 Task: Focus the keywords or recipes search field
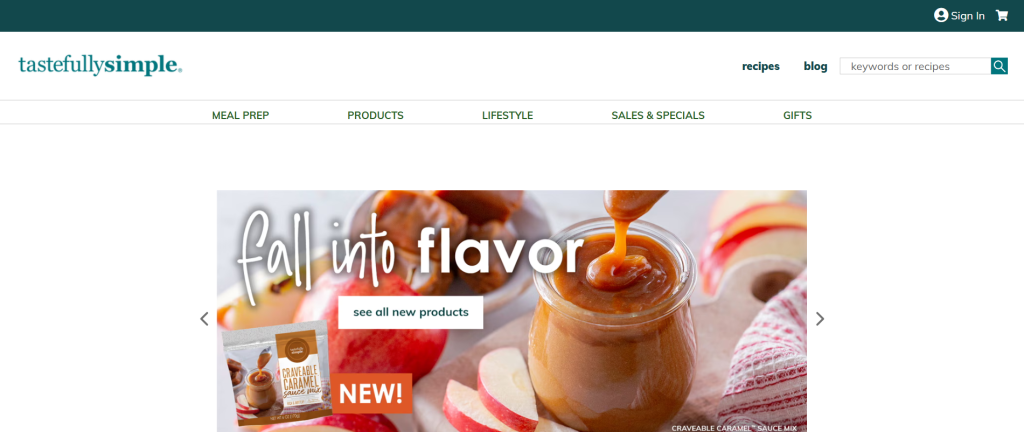(x=915, y=66)
